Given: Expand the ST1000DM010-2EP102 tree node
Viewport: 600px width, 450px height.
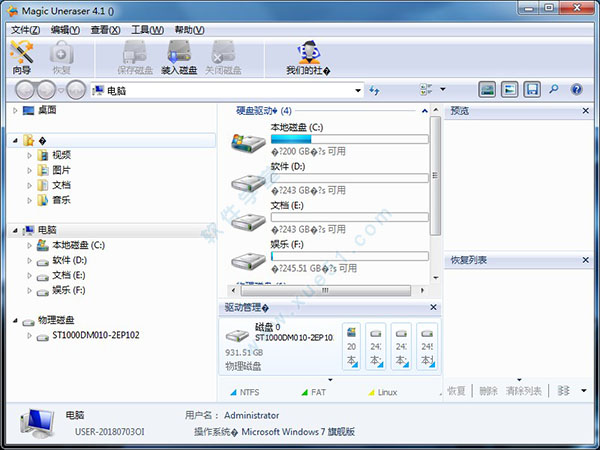Looking at the screenshot, I should tap(29, 336).
